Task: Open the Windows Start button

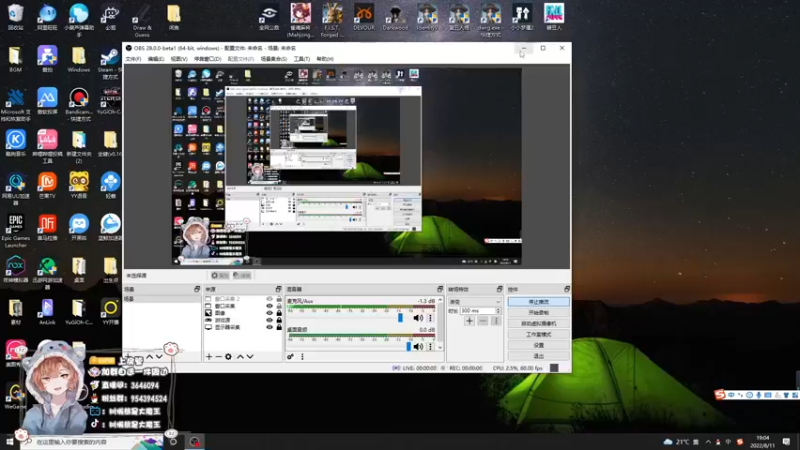Action: point(10,442)
